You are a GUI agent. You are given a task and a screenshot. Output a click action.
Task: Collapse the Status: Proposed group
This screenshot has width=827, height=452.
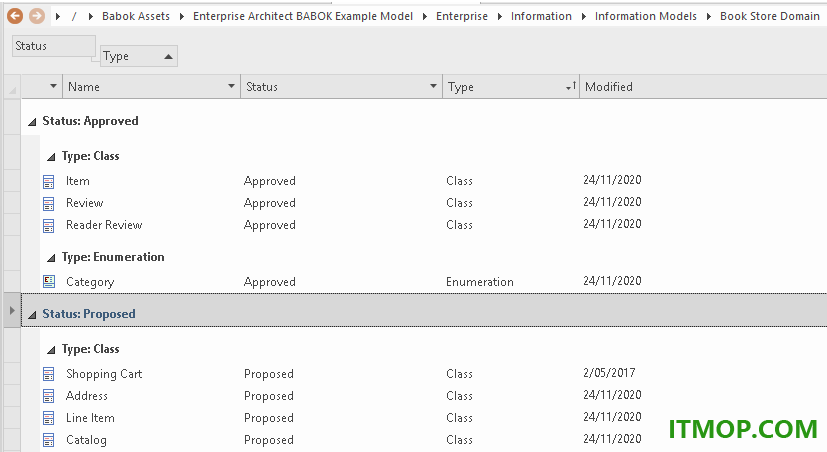(32, 315)
